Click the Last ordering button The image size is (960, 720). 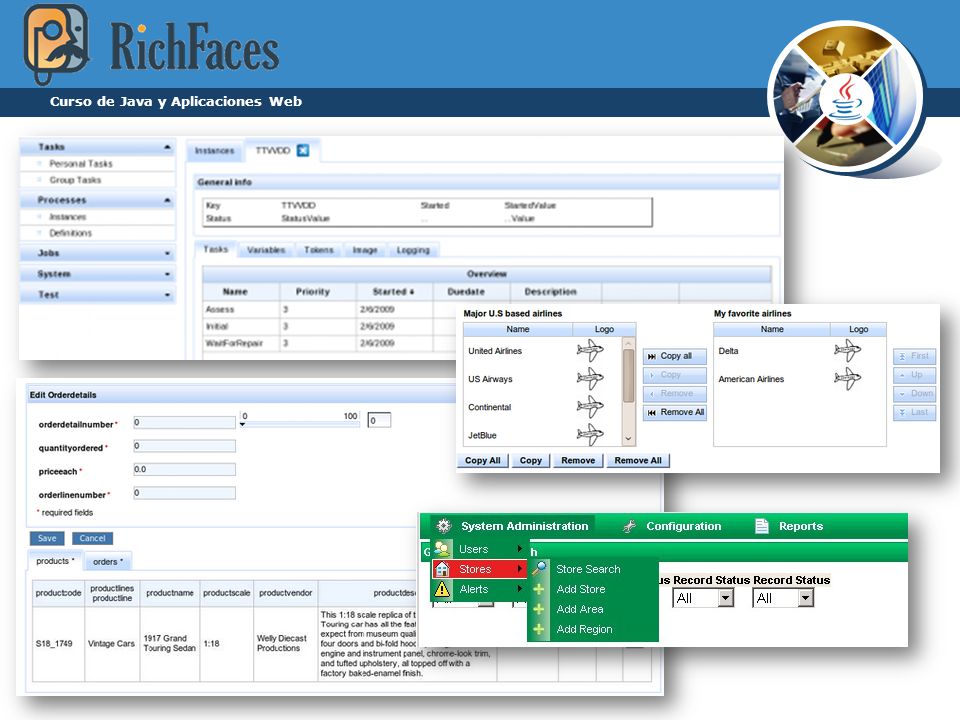[915, 413]
